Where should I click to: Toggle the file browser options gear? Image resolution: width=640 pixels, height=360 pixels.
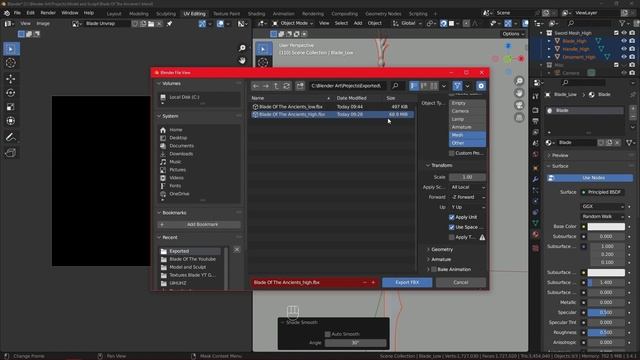481,86
